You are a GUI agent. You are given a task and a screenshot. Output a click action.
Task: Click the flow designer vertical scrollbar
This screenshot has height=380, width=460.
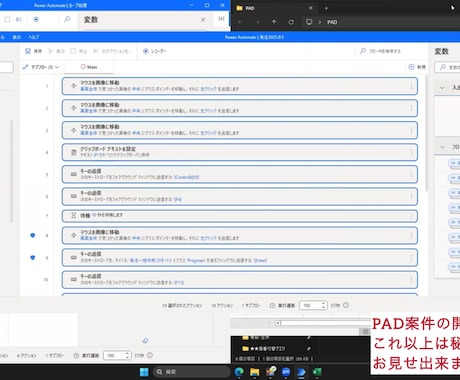point(427,133)
